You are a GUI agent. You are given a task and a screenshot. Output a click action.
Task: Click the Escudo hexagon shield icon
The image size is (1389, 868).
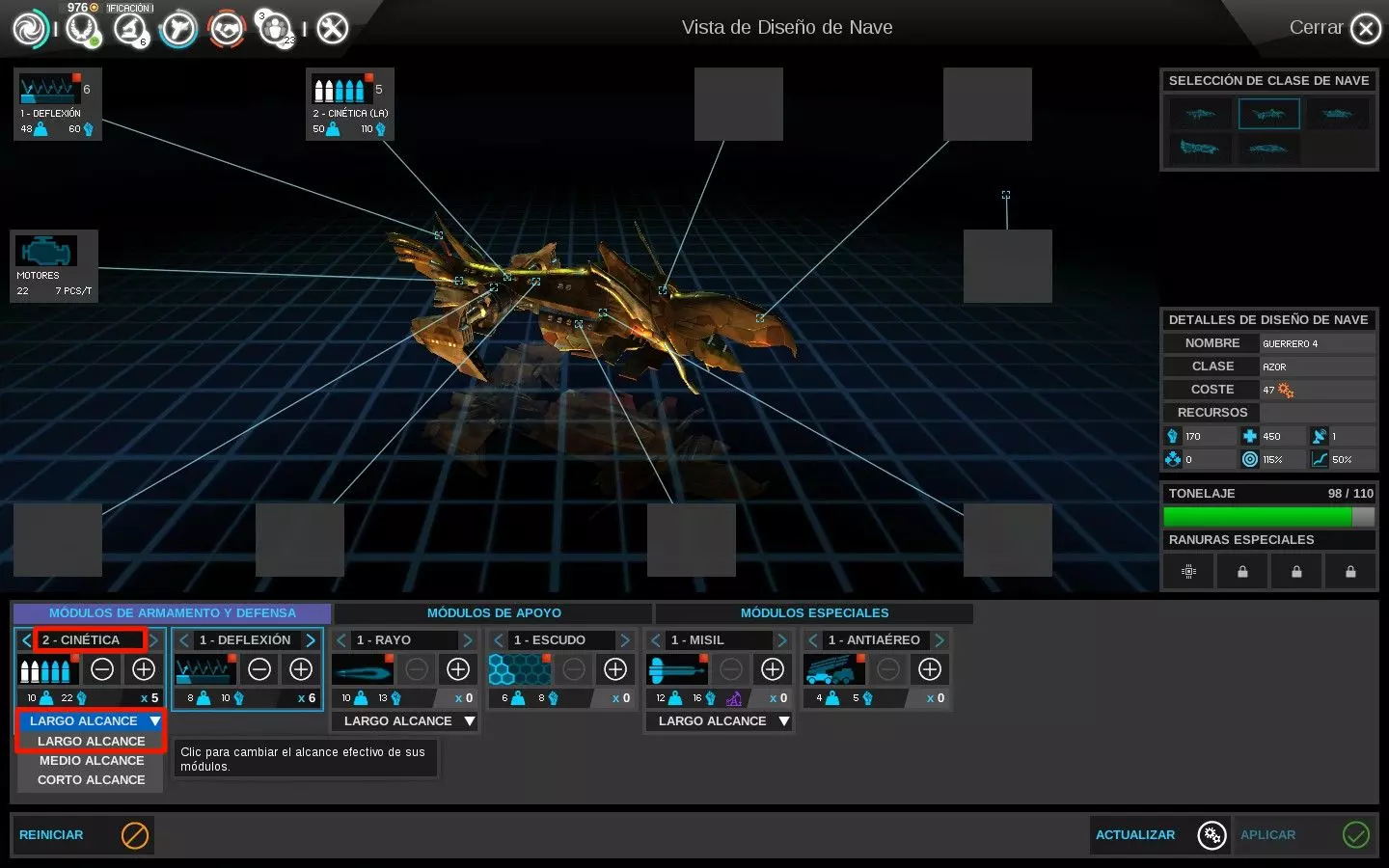(x=520, y=669)
